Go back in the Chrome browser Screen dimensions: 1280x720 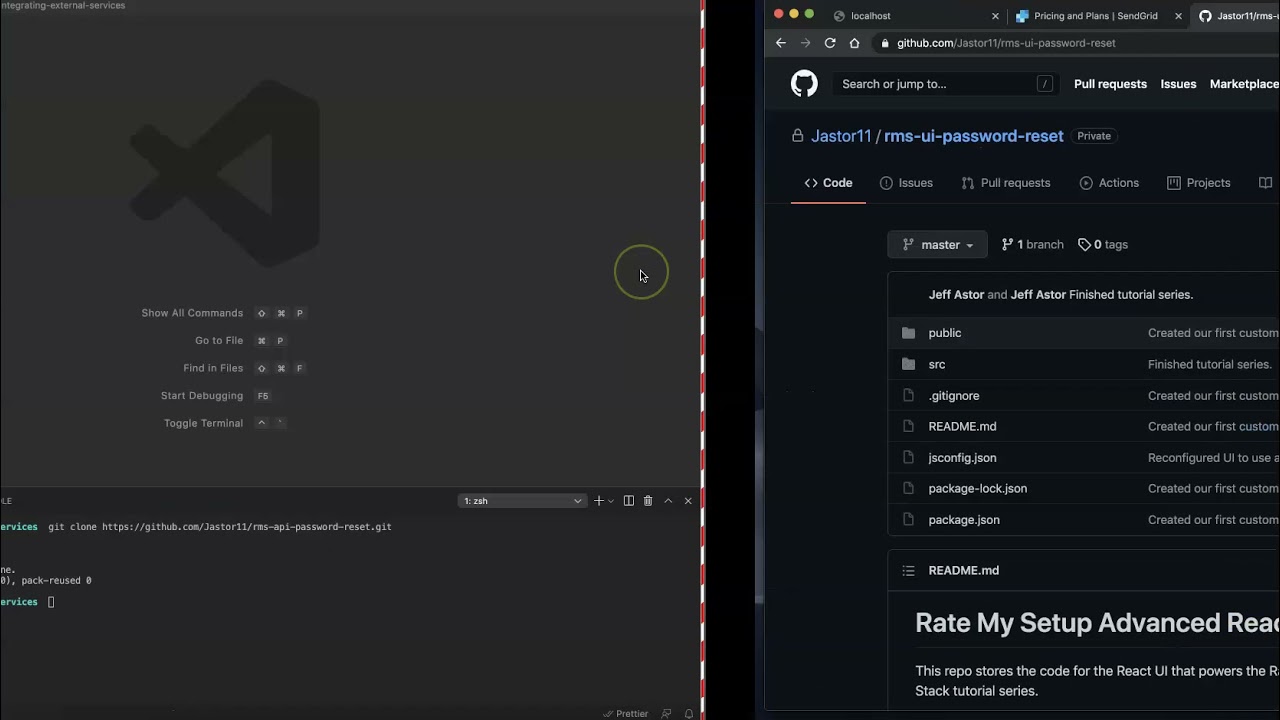click(781, 43)
